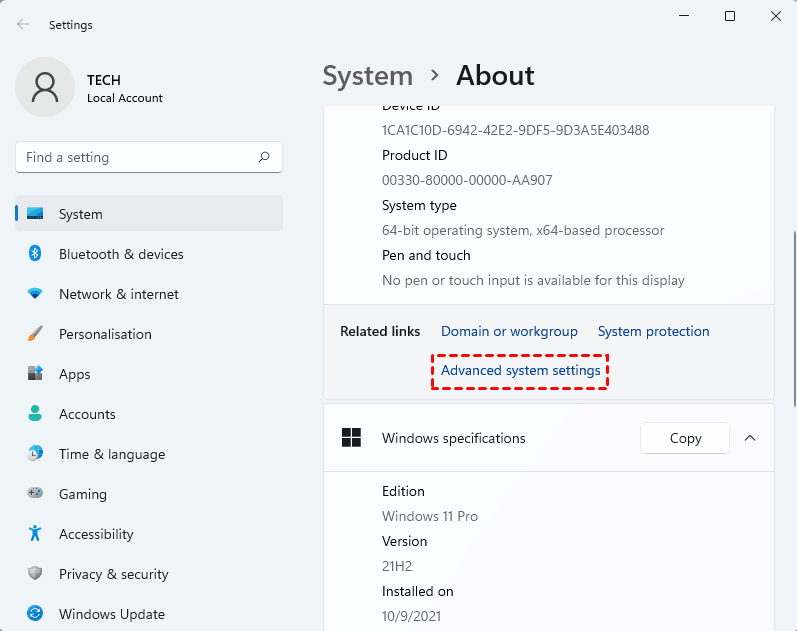Click the Time & language clock icon
The width and height of the screenshot is (797, 631).
pyautogui.click(x=35, y=454)
